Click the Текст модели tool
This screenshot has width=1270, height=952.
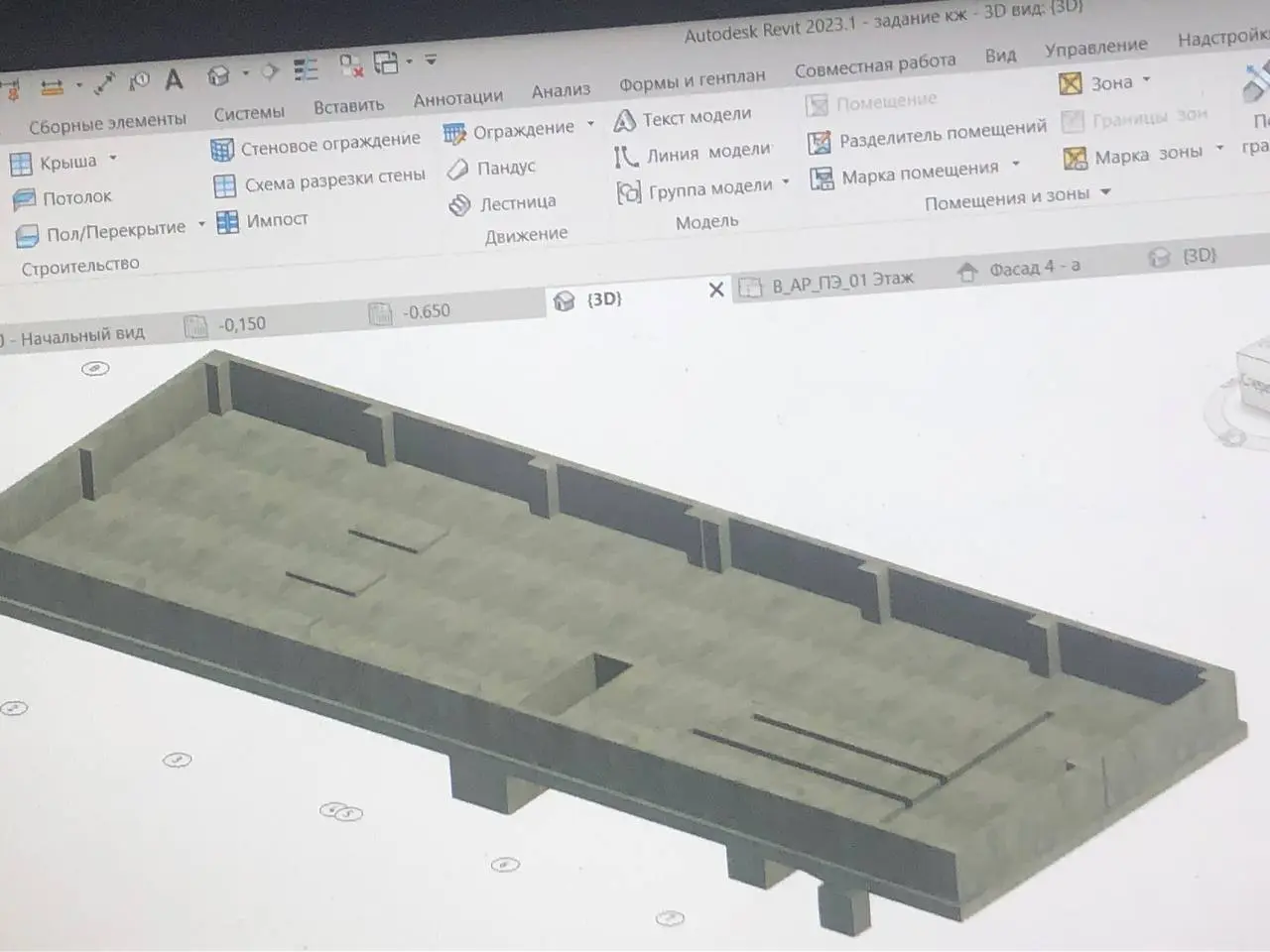(683, 118)
